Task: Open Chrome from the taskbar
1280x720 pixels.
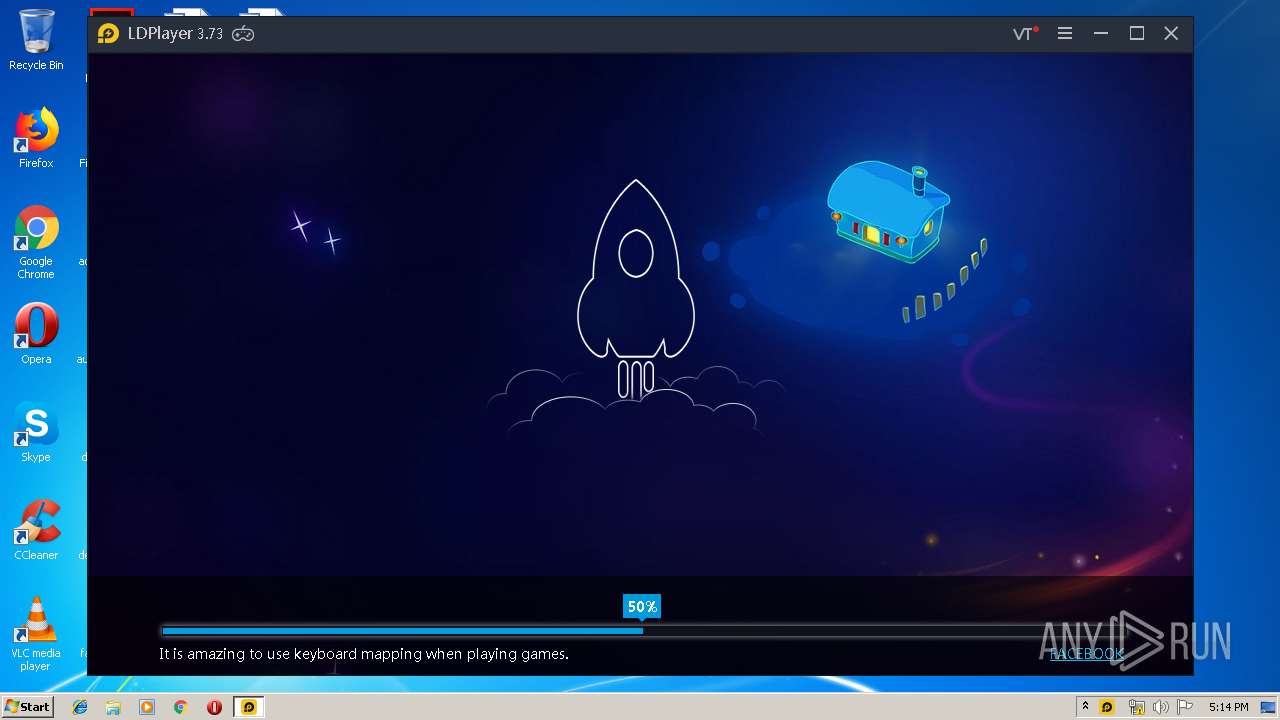Action: tap(180, 707)
